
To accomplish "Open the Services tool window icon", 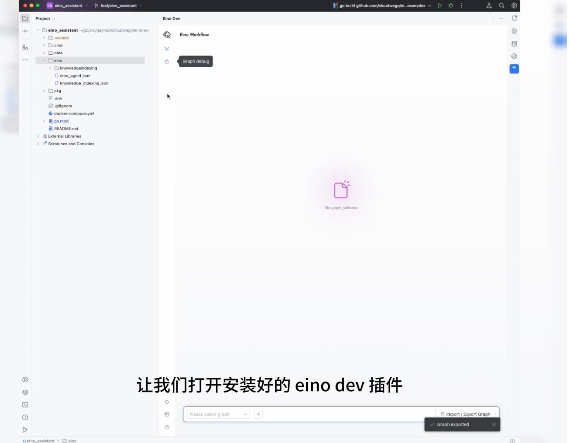I will tap(25, 379).
